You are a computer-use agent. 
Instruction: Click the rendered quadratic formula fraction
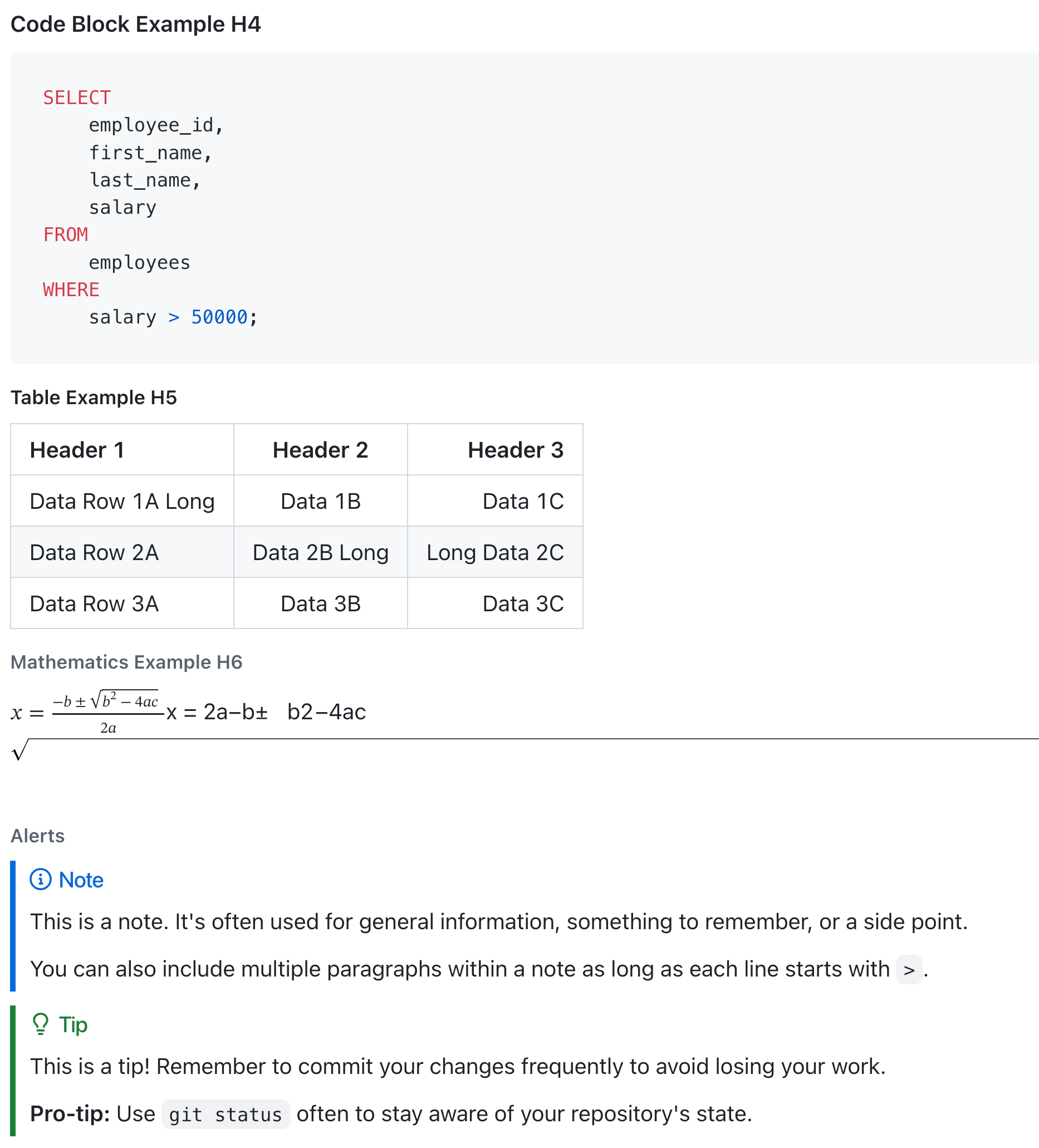[107, 713]
